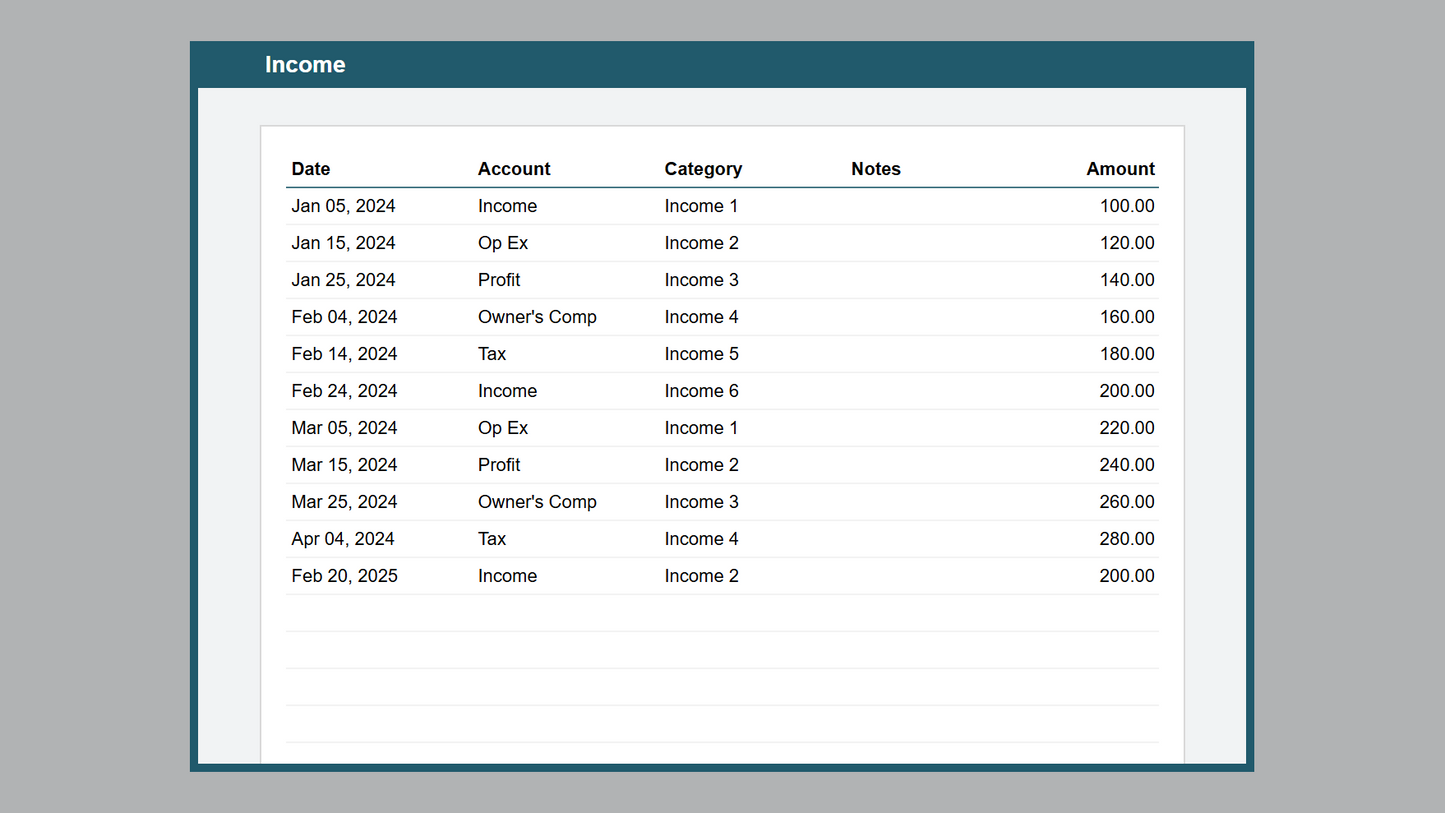Click the Notes column header

coord(876,169)
